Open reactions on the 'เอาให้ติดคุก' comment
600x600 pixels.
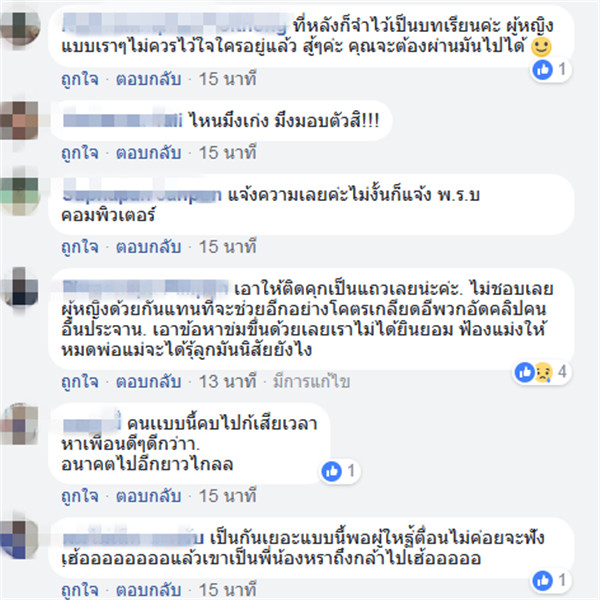coord(542,372)
